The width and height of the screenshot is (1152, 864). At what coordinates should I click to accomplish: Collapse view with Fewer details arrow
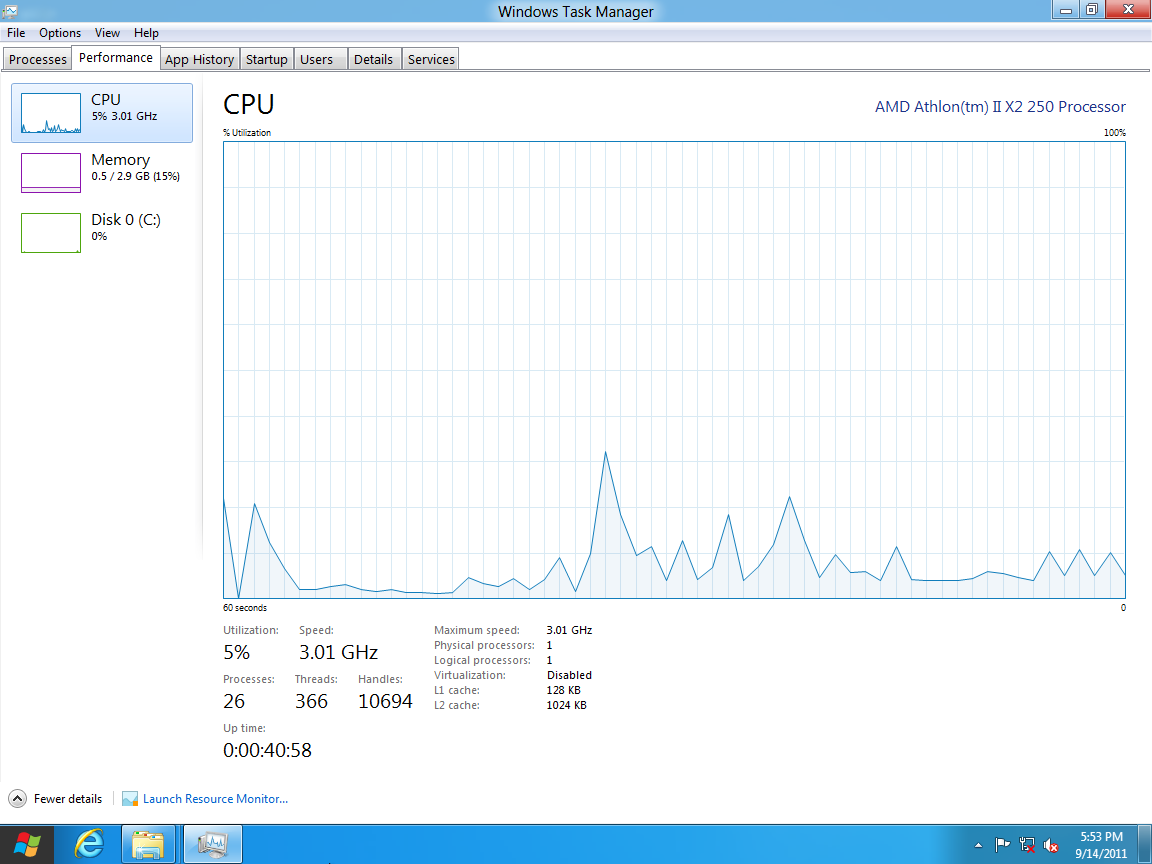[18, 799]
